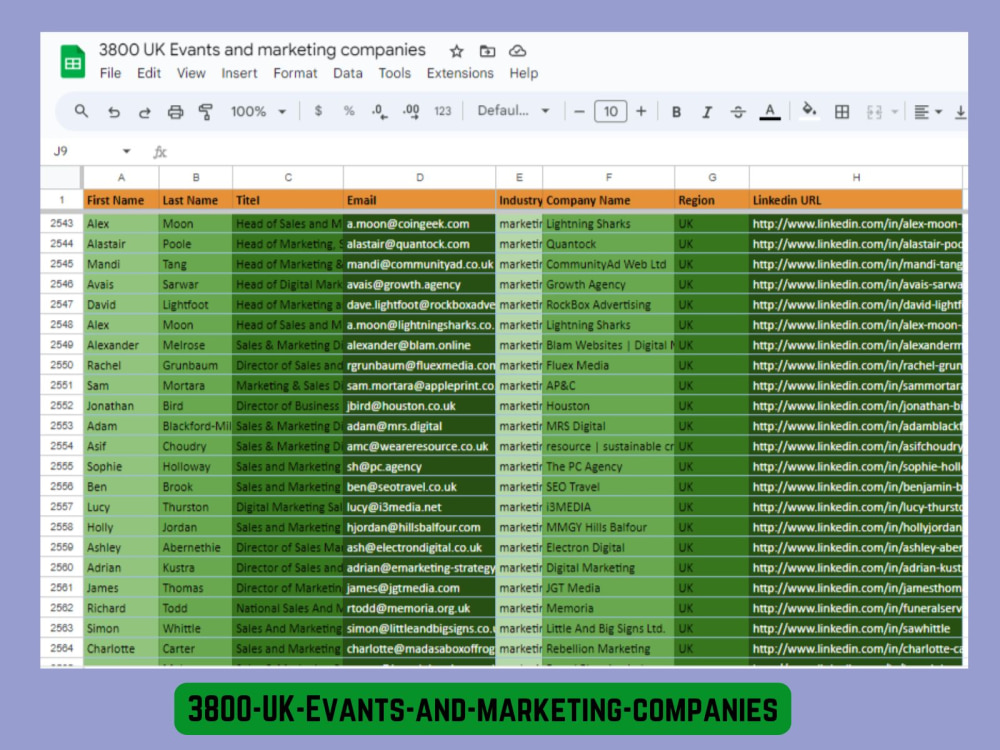Click the move to folder icon
The image size is (1000, 750).
(x=487, y=51)
